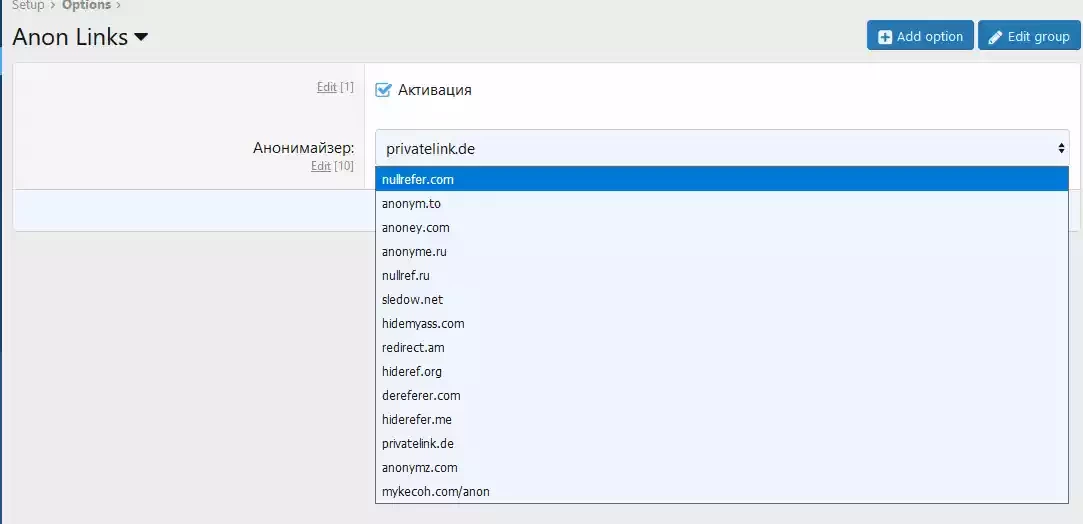
Task: Click the Анонимайзер select box showing privatelink.de
Action: (722, 148)
